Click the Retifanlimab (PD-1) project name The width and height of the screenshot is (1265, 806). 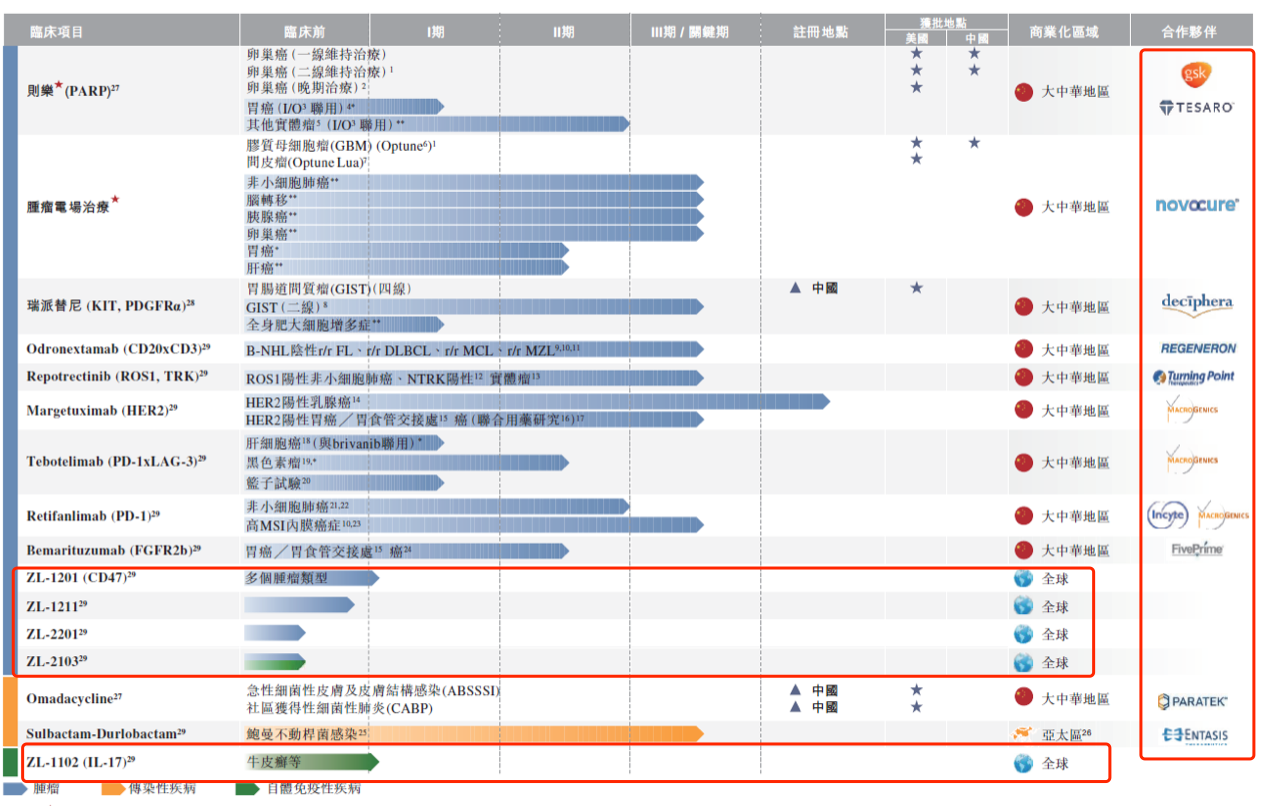click(x=93, y=516)
